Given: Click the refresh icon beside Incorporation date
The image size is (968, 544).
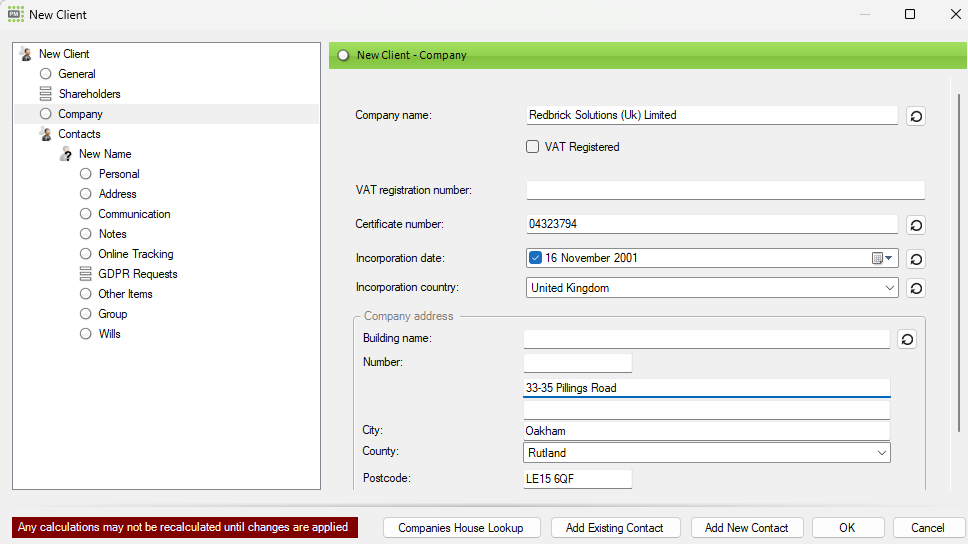Looking at the screenshot, I should click(916, 259).
